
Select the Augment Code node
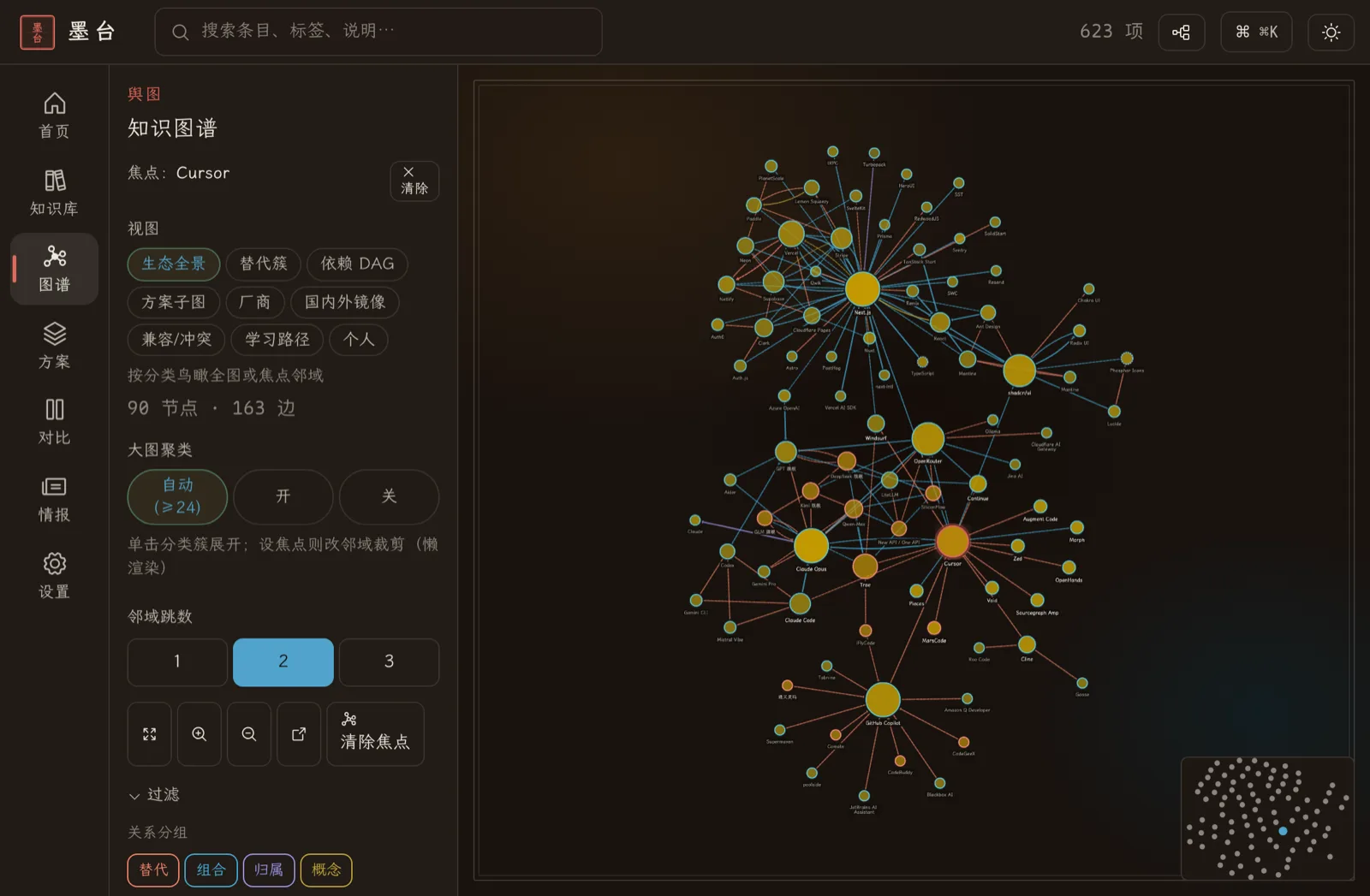click(1040, 507)
